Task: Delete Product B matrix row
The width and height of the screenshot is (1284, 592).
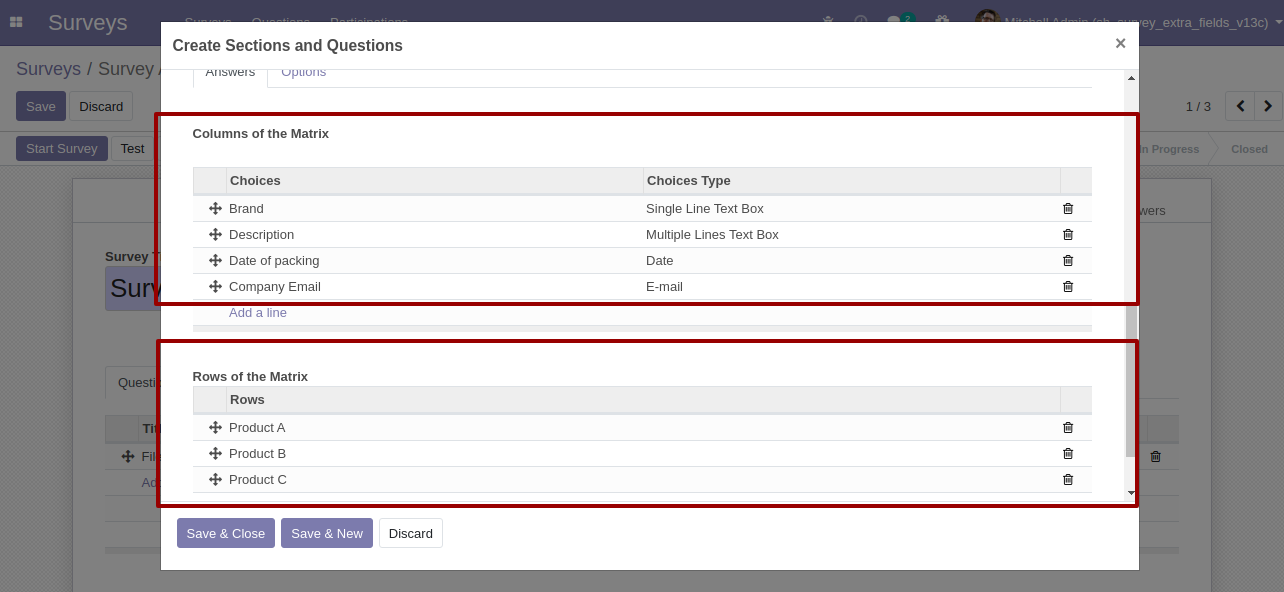Action: point(1067,454)
